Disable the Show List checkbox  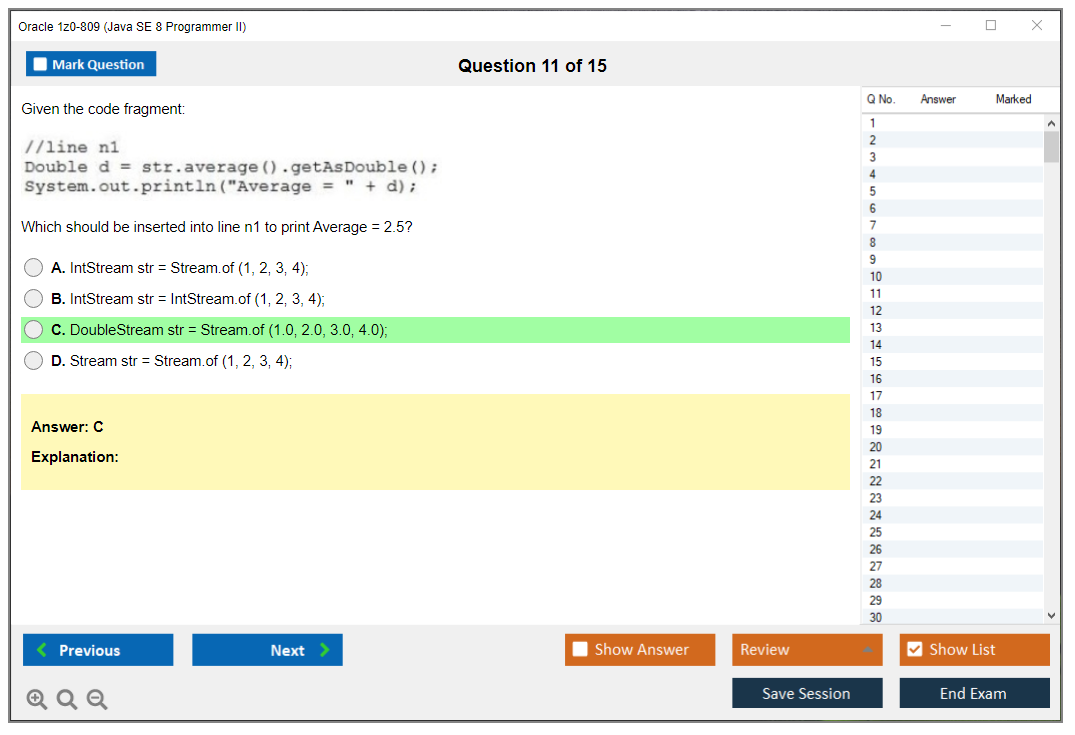pyautogui.click(x=914, y=649)
